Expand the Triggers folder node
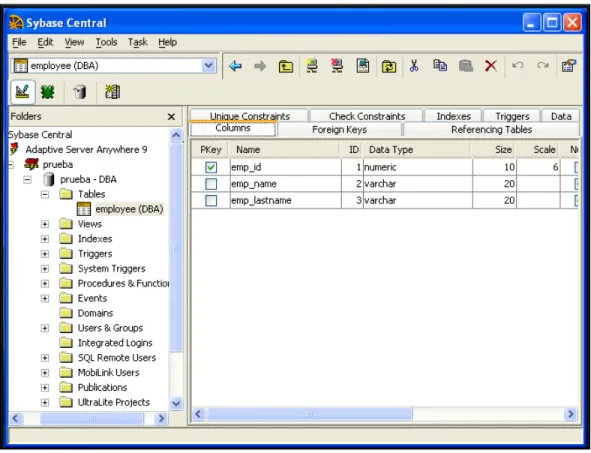The image size is (591, 453). coord(45,254)
